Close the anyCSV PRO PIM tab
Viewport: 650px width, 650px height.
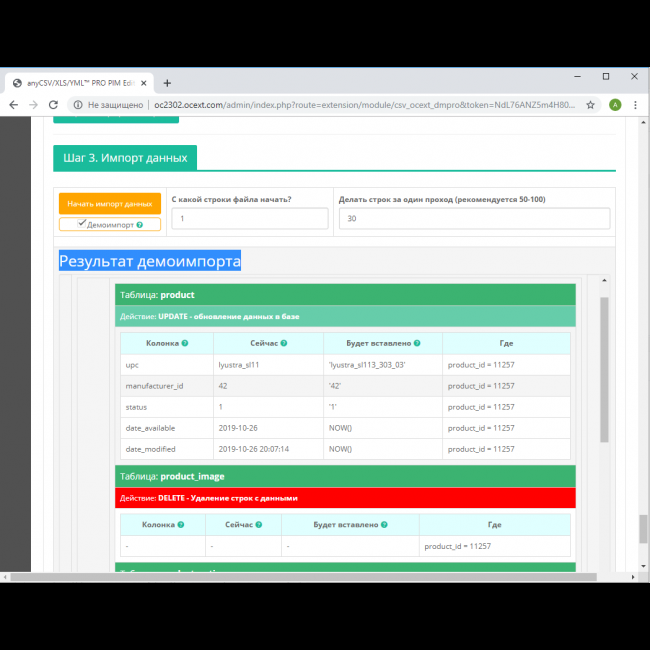click(x=143, y=82)
